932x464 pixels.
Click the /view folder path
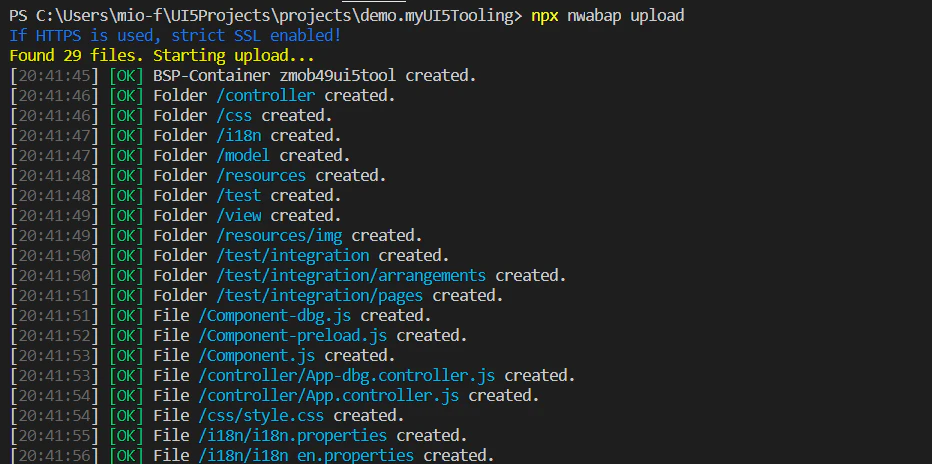point(238,216)
